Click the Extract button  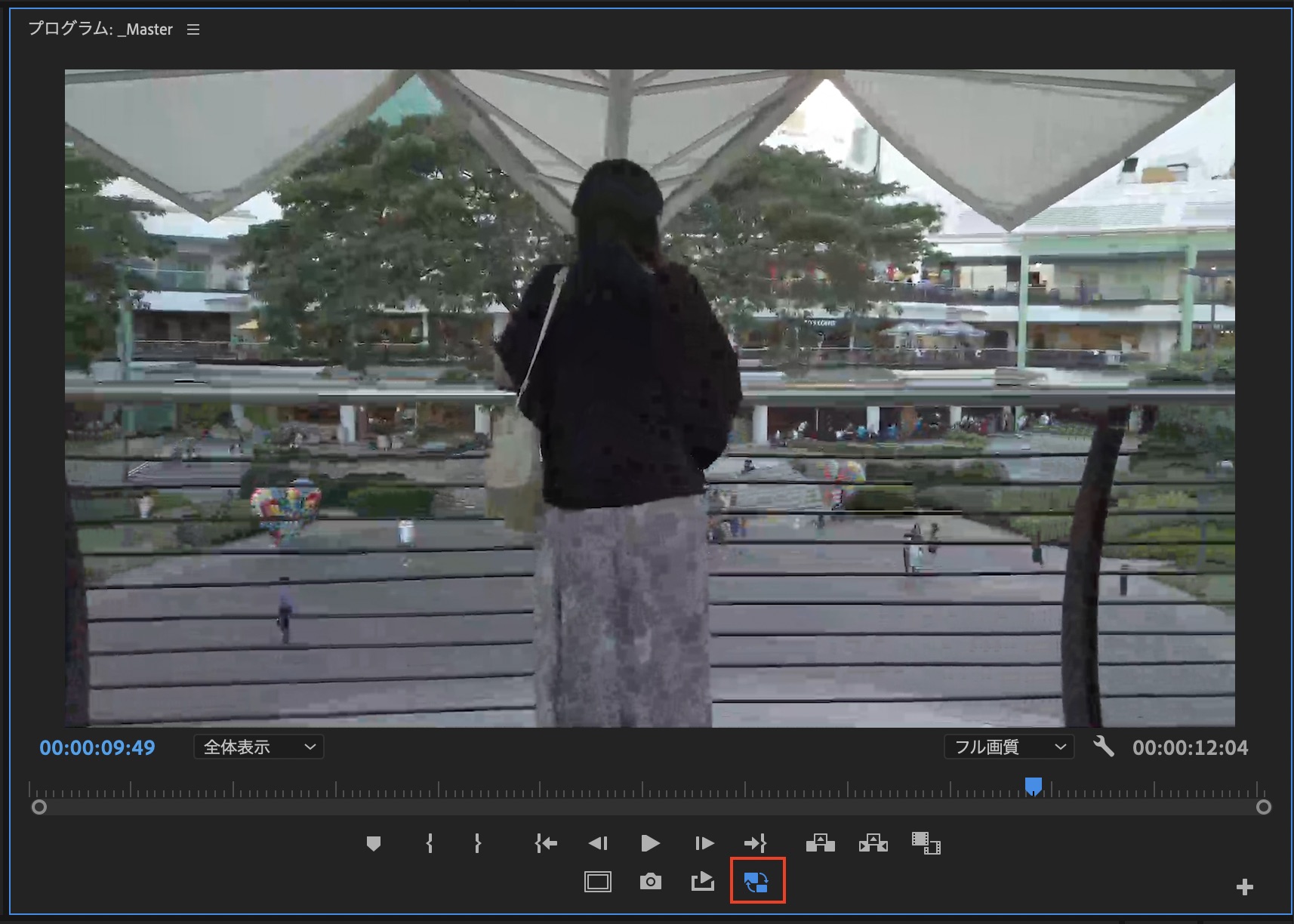point(873,842)
